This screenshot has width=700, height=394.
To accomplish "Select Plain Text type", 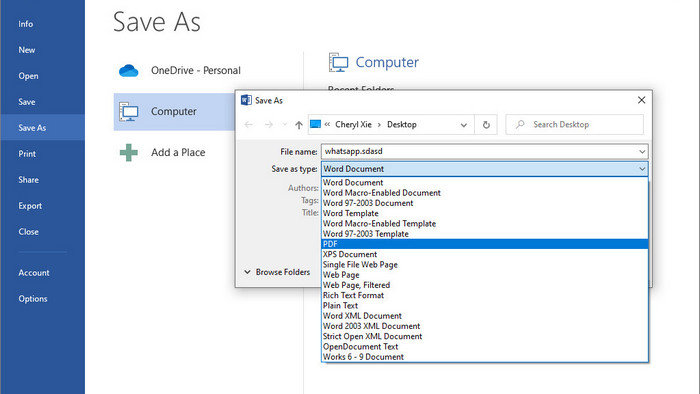I will click(x=485, y=306).
